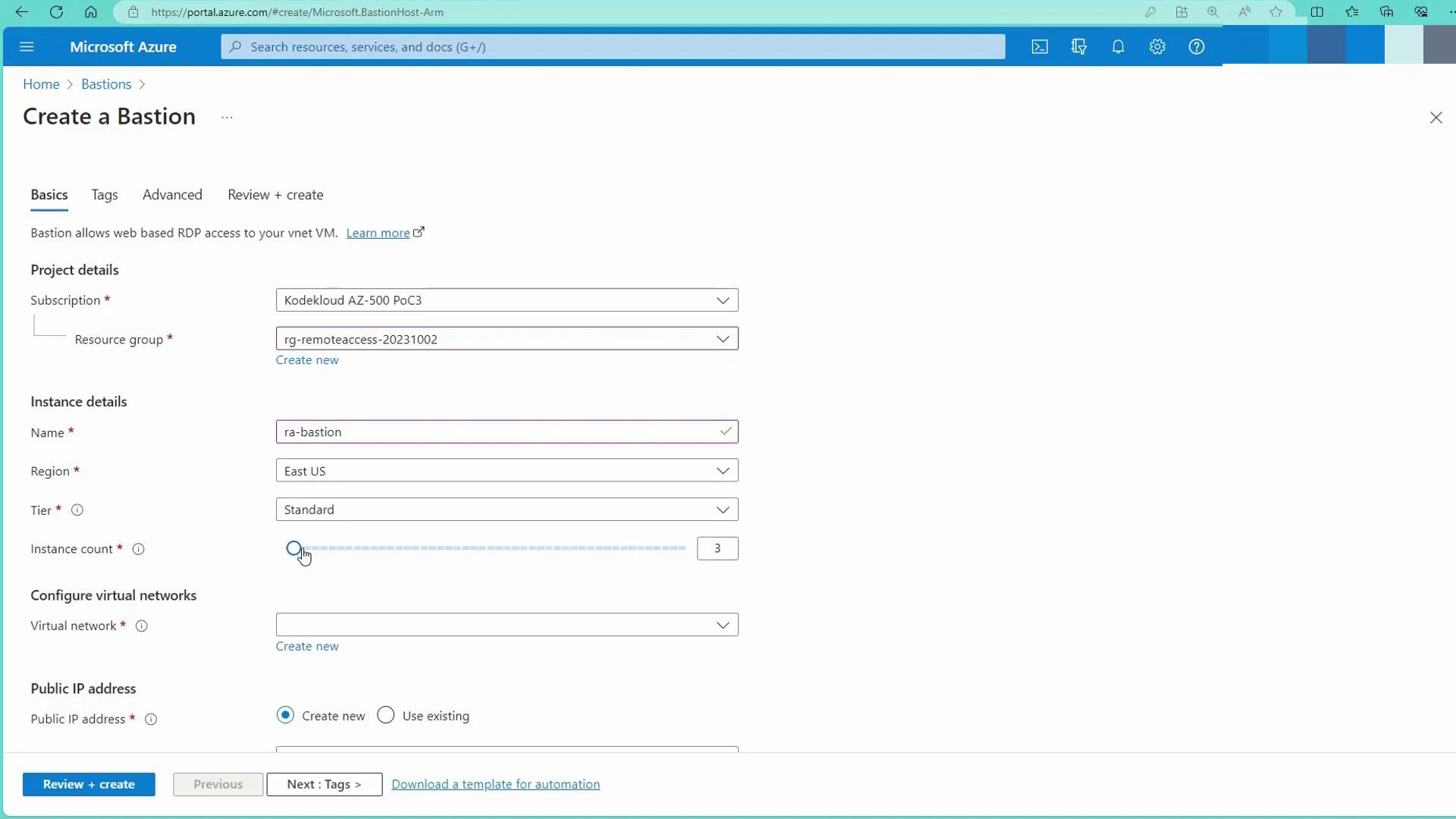Click the browser address bar URL
This screenshot has height=819, width=1456.
297,12
